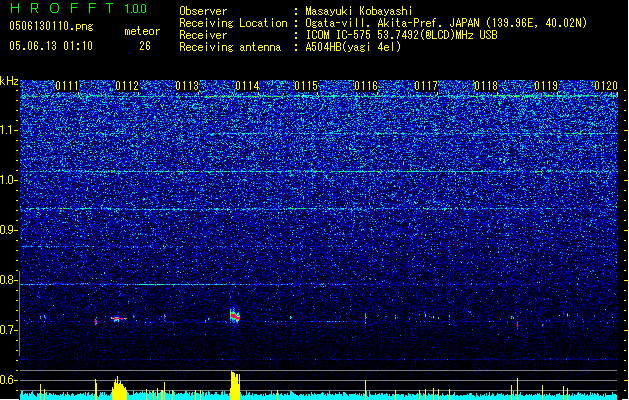Screen dimensions: 629x400
Task: Click the strong meteor echo near 0114
Action: click(x=235, y=316)
